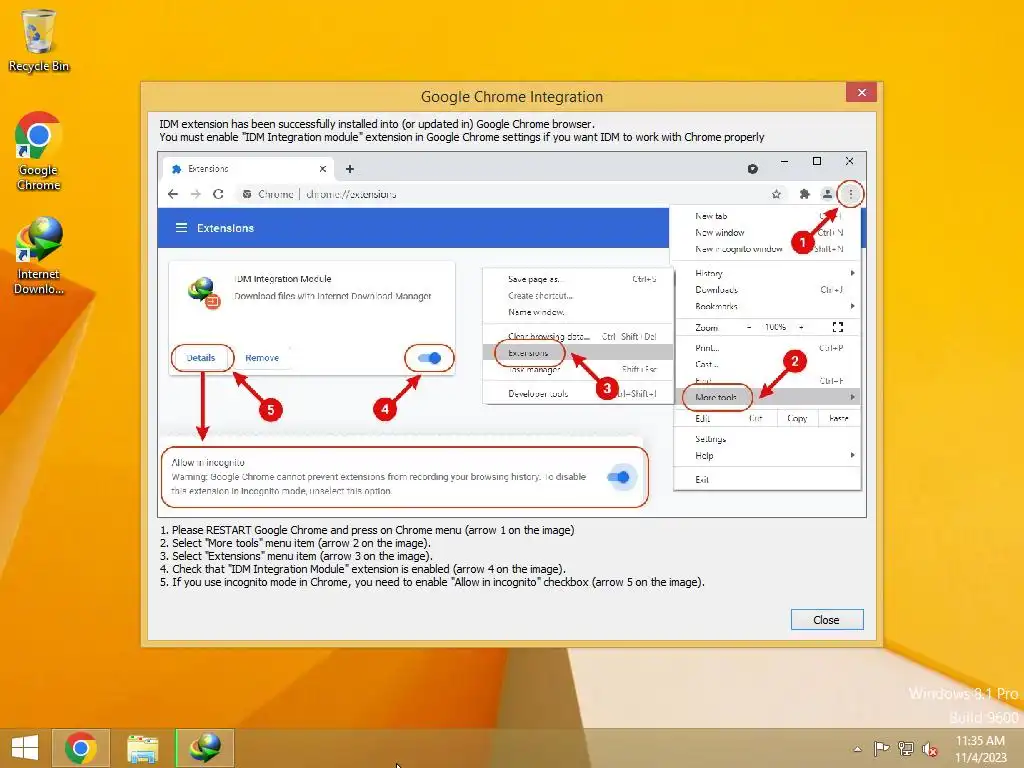Click the IDM Integration Module logo in the picture
Viewport: 1024px width, 768px height.
click(x=204, y=293)
